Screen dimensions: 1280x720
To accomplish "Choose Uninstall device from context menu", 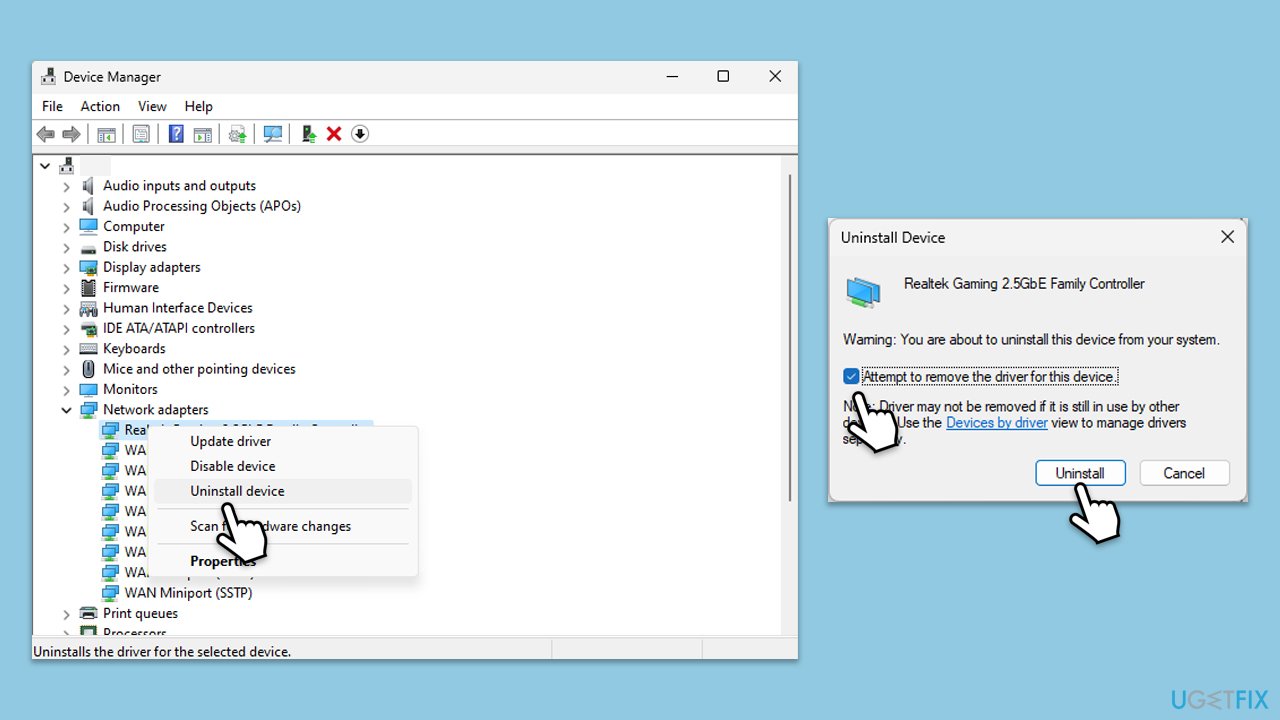I will coord(281,491).
